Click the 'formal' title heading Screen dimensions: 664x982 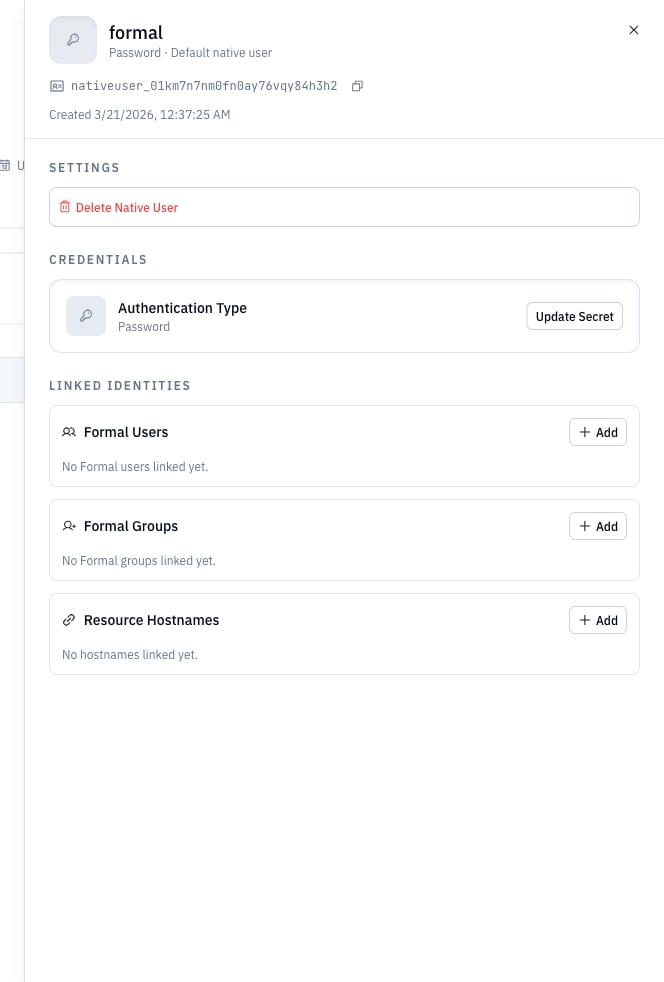pyautogui.click(x=136, y=33)
